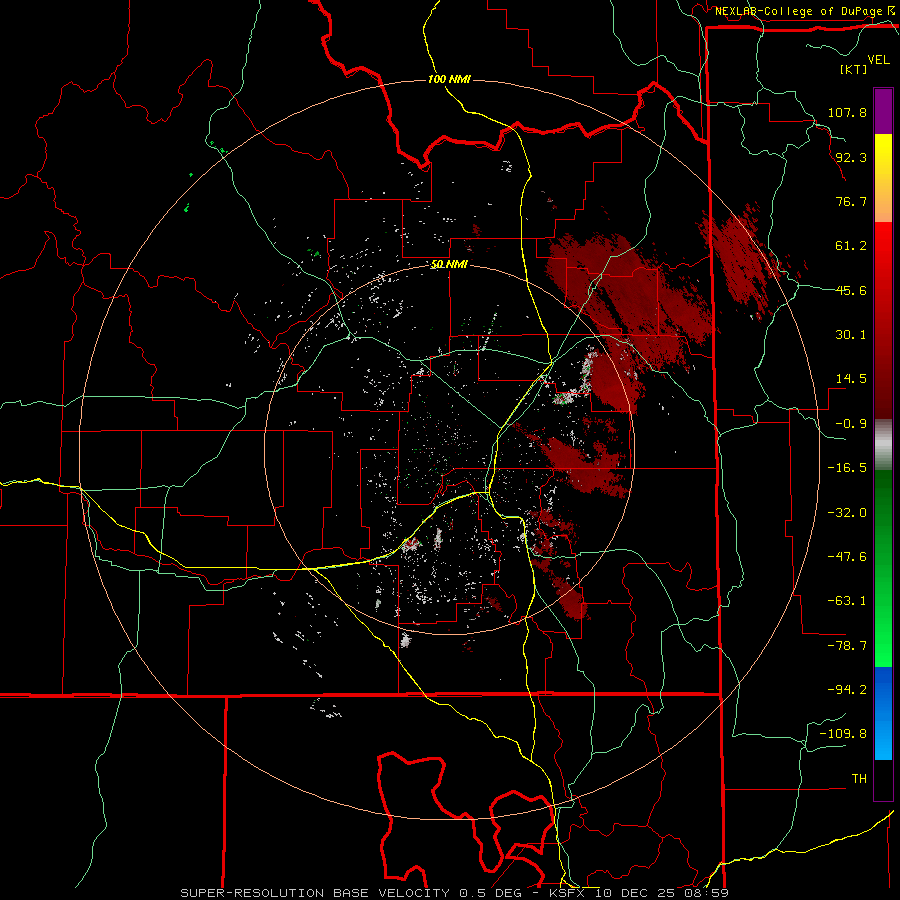
Task: Click the blue segment of color bar
Action: 883,713
